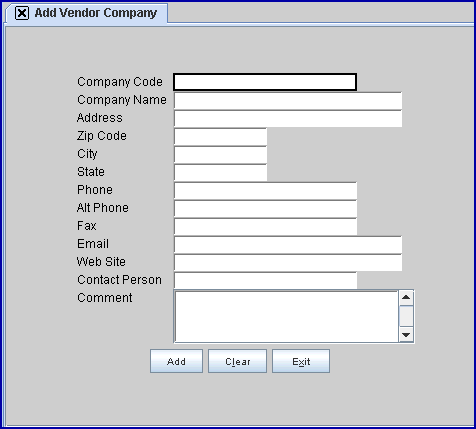The image size is (476, 429).
Task: Focus the Company Name text box
Action: [x=288, y=100]
